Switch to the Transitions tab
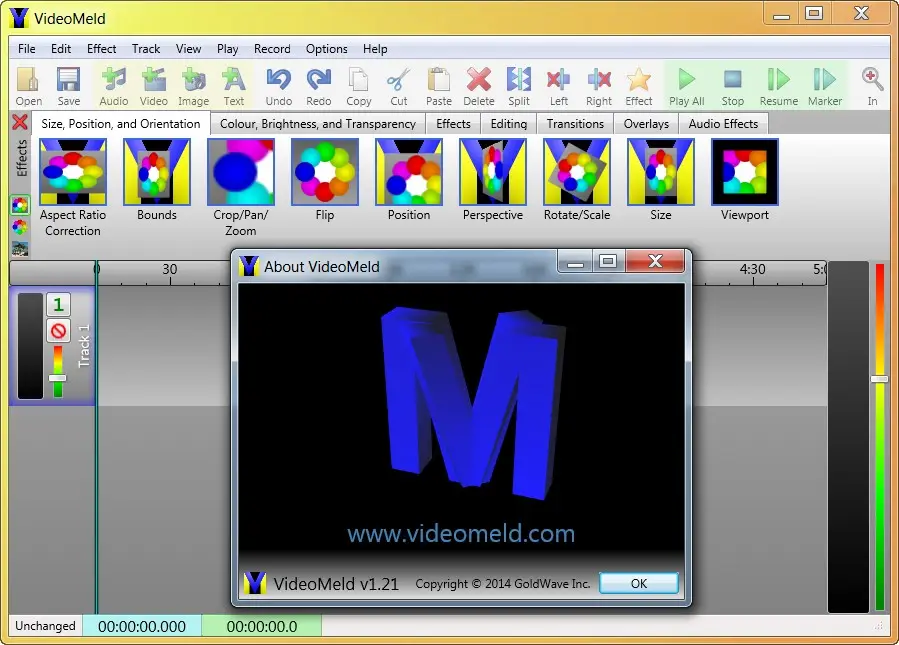Image resolution: width=899 pixels, height=645 pixels. (x=575, y=124)
